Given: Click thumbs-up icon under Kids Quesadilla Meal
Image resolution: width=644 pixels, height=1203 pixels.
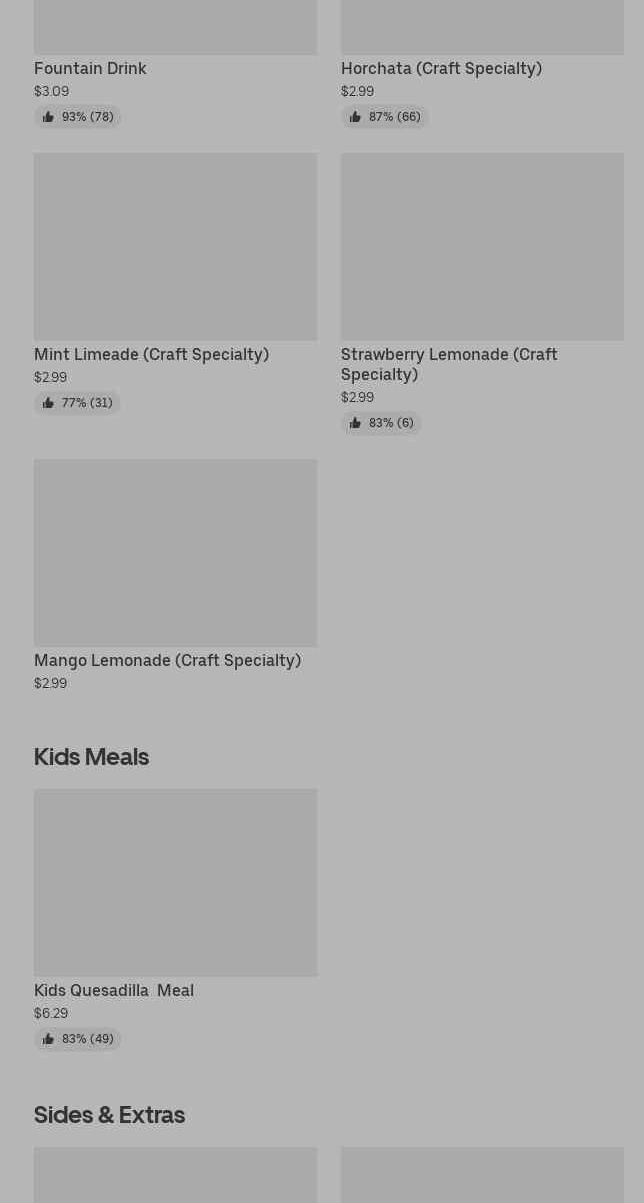Looking at the screenshot, I should click(48, 1039).
